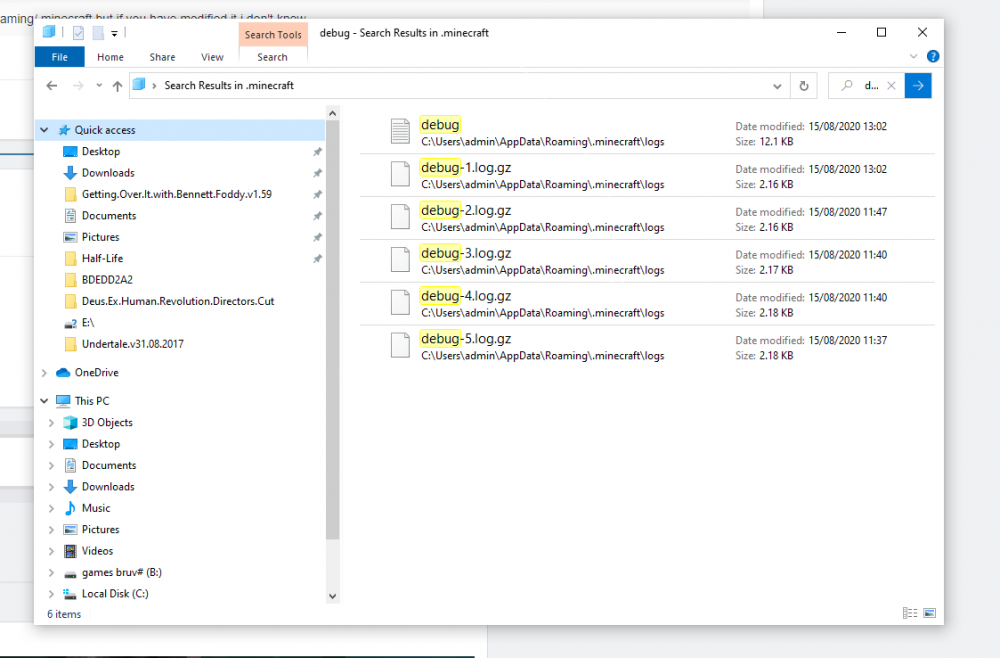Maximize the Explorer window
Viewport: 1000px width, 658px height.
point(881,33)
